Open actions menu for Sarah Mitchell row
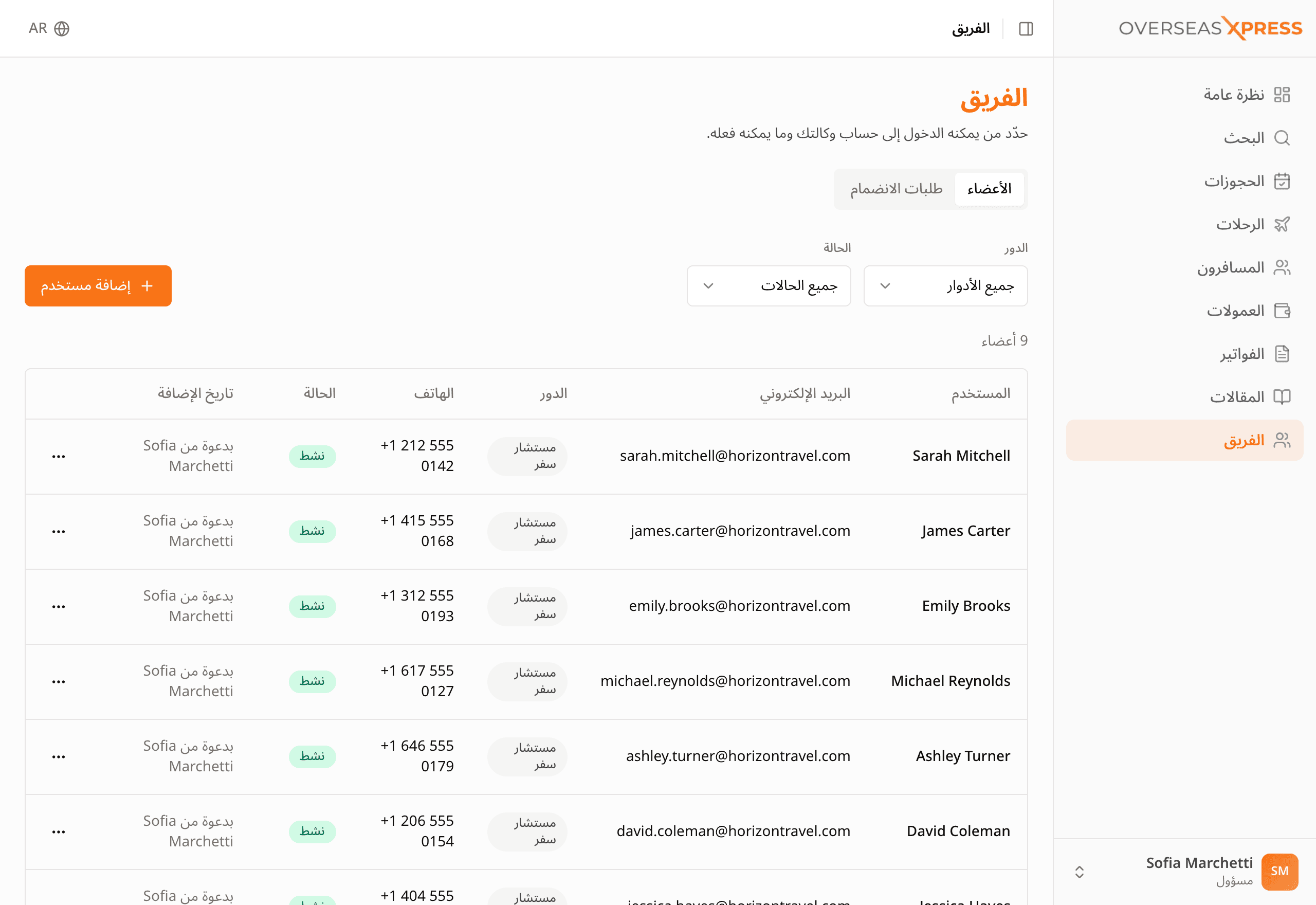 59,457
